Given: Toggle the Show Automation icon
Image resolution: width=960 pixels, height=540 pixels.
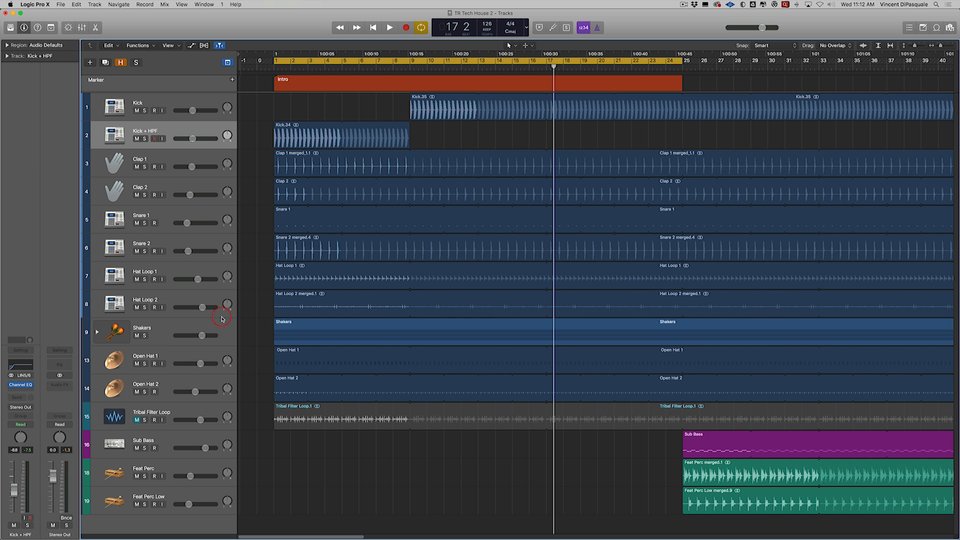Looking at the screenshot, I should click(x=192, y=45).
